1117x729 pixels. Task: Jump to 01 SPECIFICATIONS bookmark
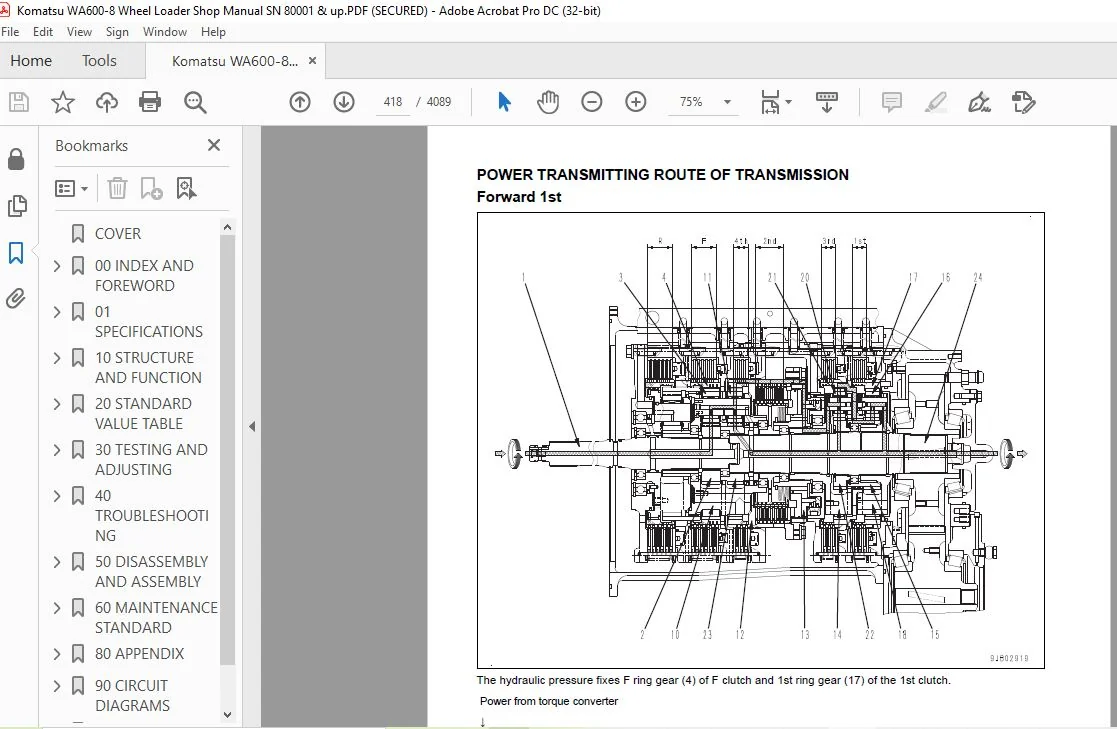pos(149,321)
